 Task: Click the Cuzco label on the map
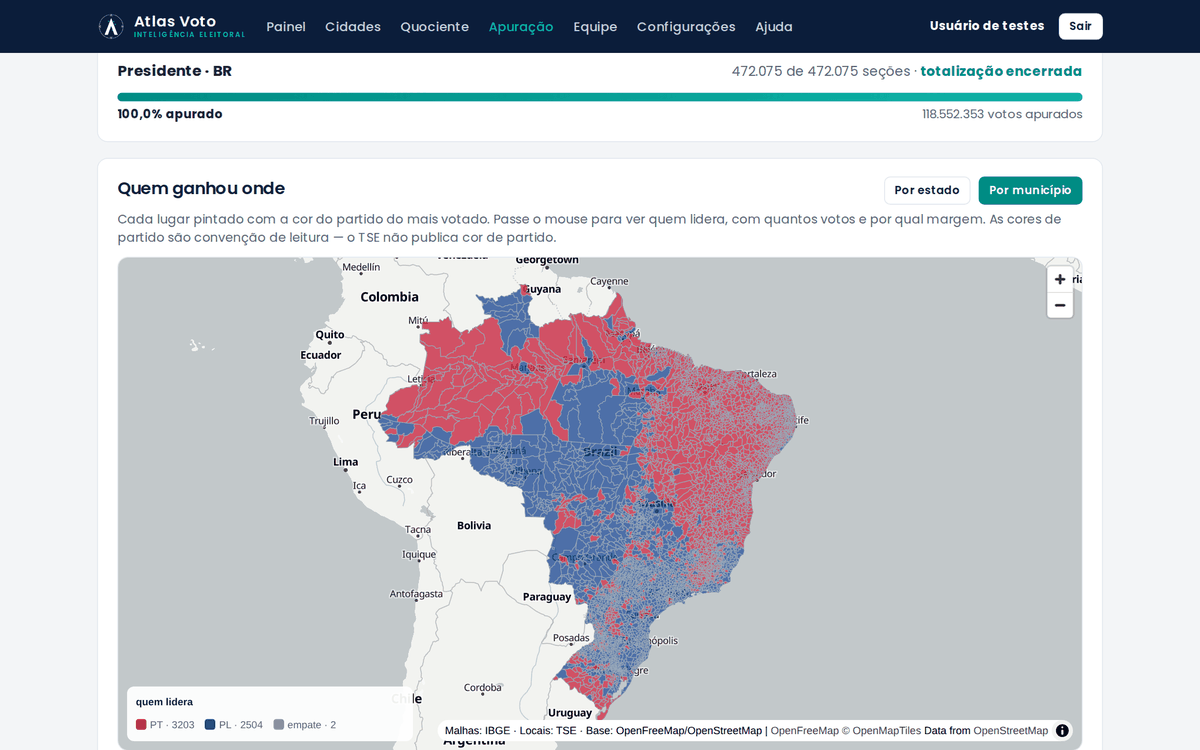click(x=399, y=480)
